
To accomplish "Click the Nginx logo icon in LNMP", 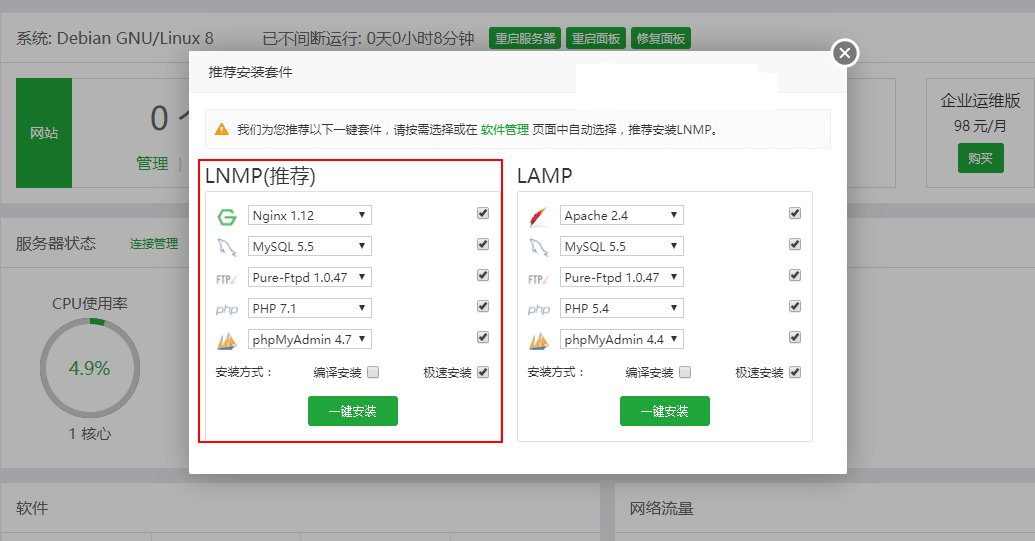I will coord(226,216).
